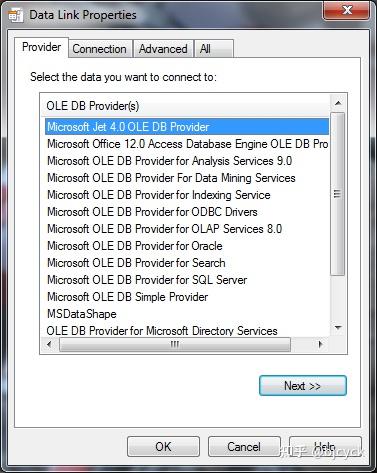Confirm with the OK button

[163, 447]
